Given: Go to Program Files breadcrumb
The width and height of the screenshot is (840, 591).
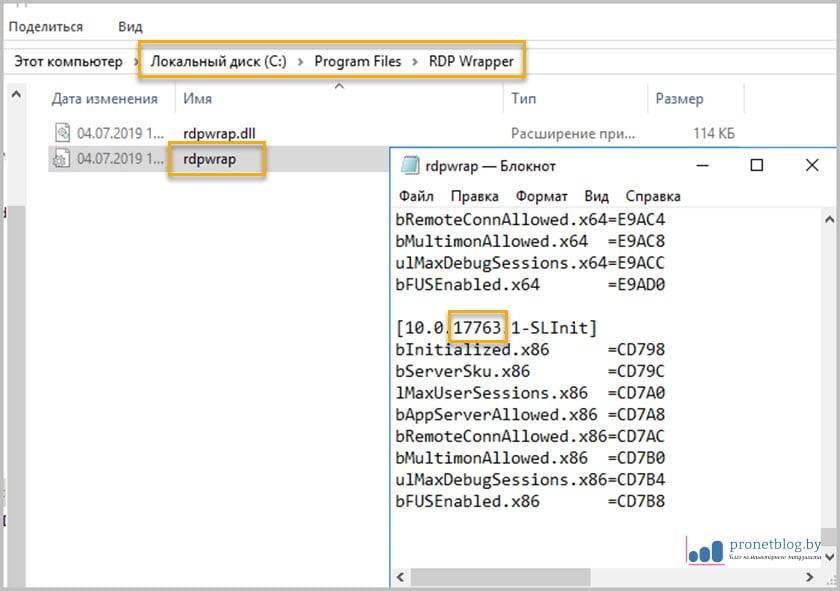Looking at the screenshot, I should pyautogui.click(x=357, y=62).
